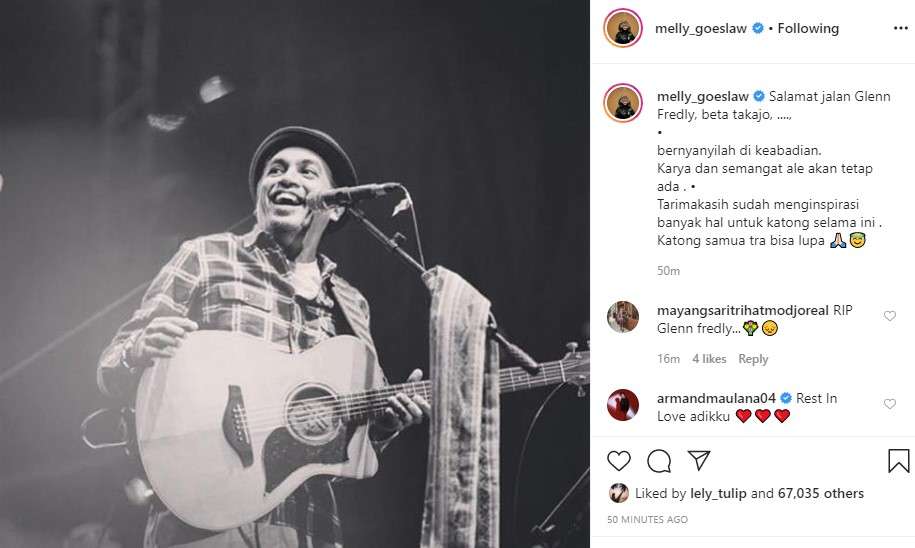Open lely_tulip profile from likes line

[x=718, y=493]
